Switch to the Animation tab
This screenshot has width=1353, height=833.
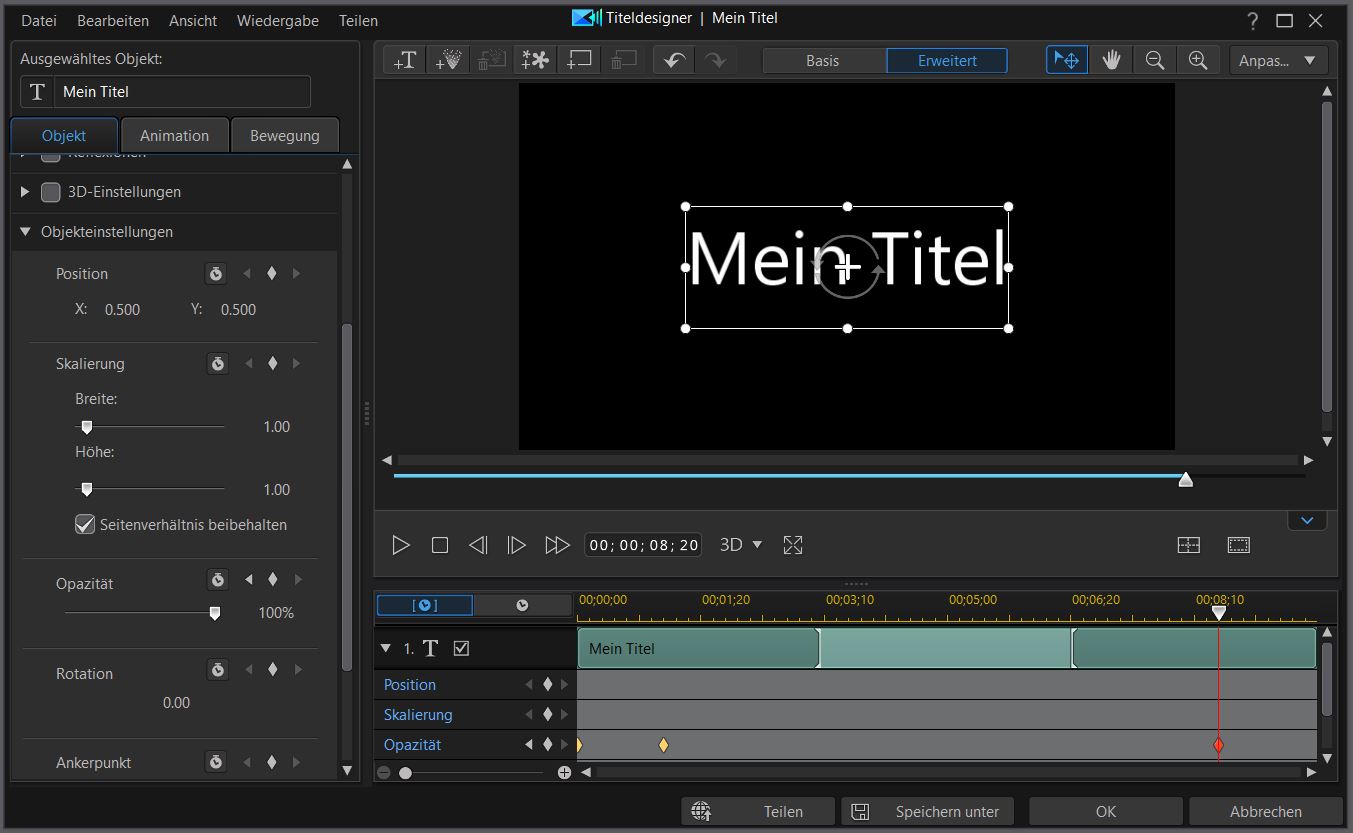174,136
